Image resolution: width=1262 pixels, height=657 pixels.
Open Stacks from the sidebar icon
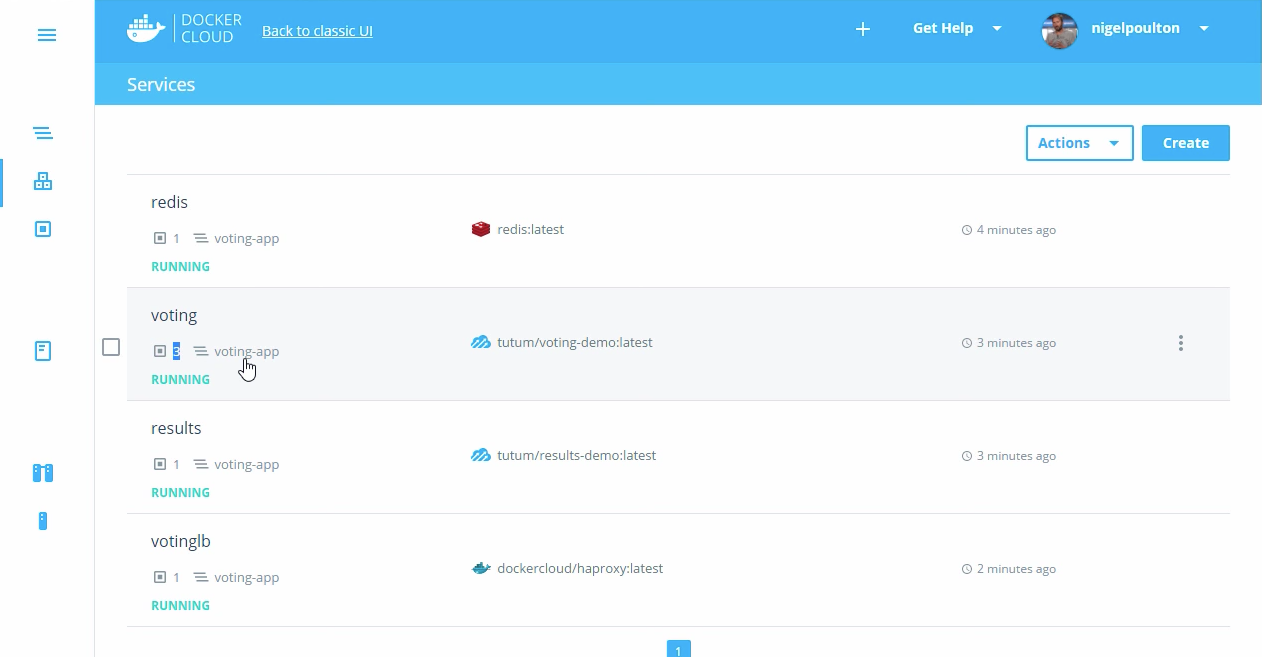42,133
